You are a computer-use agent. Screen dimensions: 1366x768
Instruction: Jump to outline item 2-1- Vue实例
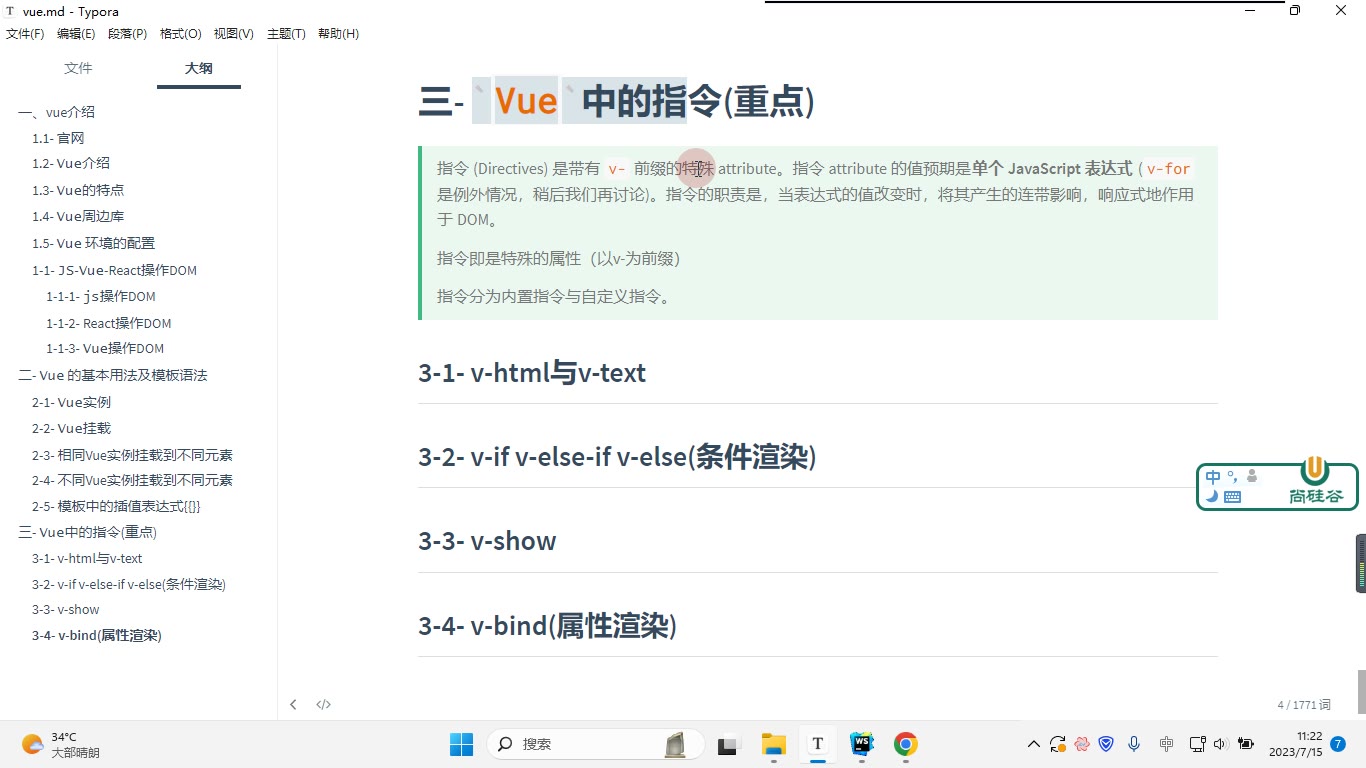[72, 402]
